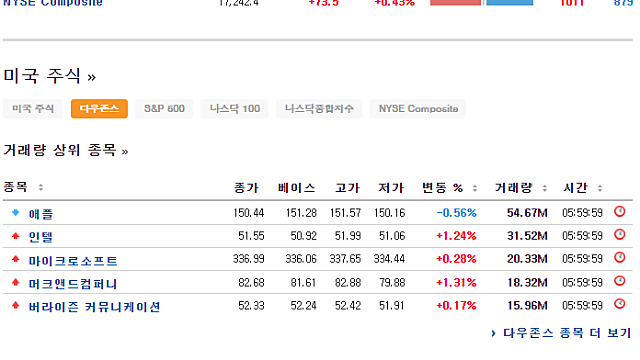The image size is (640, 360).
Task: Click the +0.28% change for 마이크로소프트
Action: pyautogui.click(x=456, y=259)
